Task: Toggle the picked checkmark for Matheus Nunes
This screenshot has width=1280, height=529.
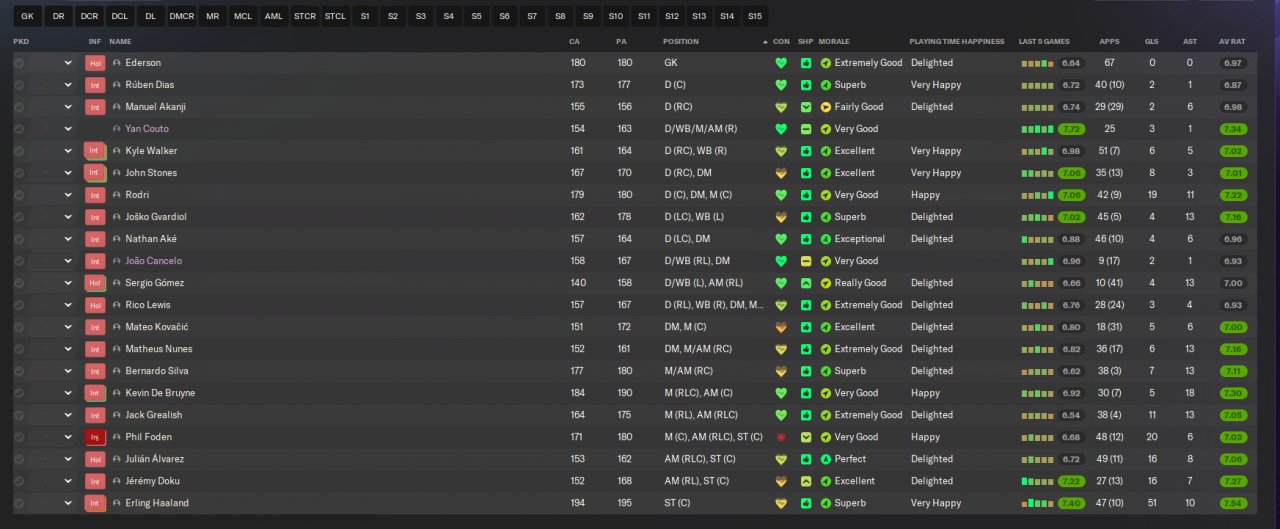Action: click(19, 349)
